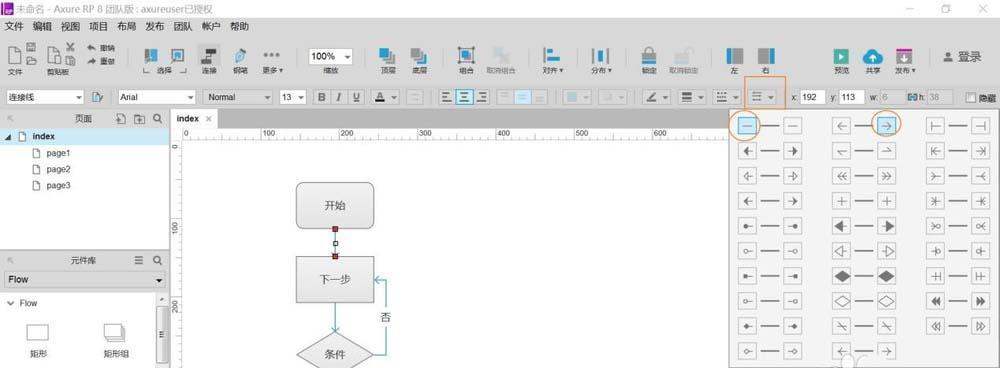The image size is (1000, 368).
Task: Open the 布局 menu
Action: 126,26
